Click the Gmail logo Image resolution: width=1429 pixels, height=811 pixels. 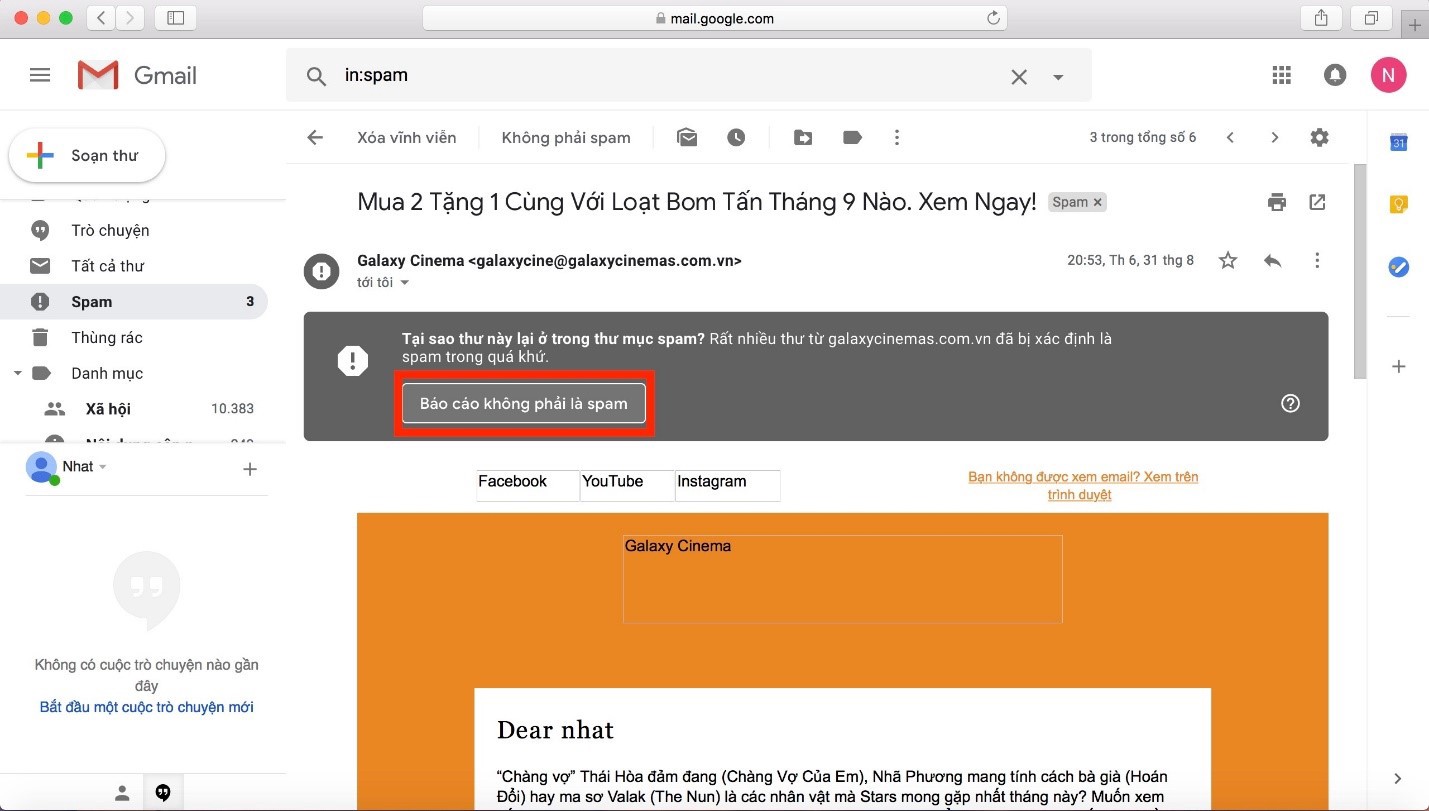click(137, 75)
